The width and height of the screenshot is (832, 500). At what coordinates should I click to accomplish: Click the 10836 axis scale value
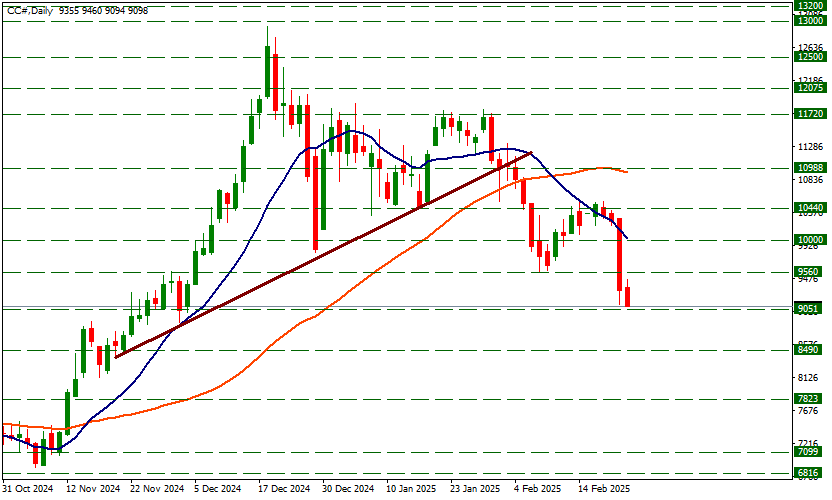(x=810, y=180)
